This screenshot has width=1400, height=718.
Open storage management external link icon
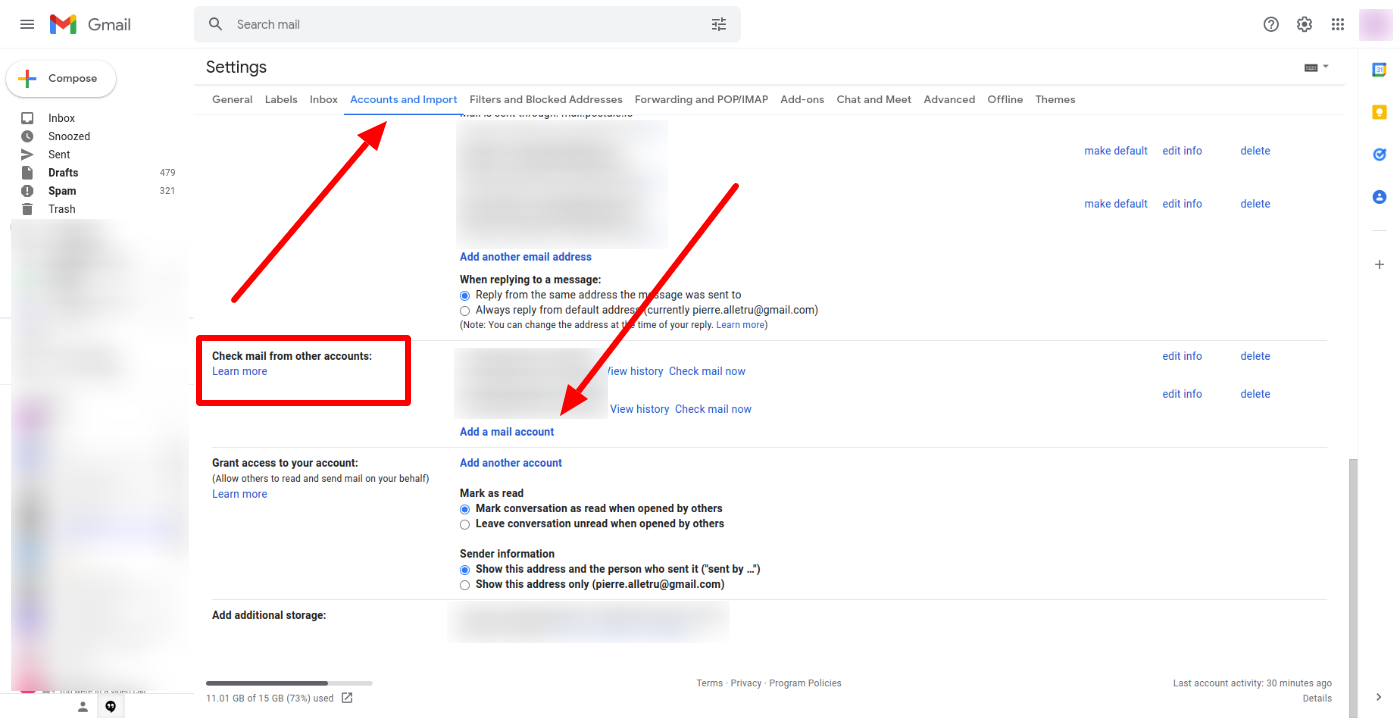(347, 698)
